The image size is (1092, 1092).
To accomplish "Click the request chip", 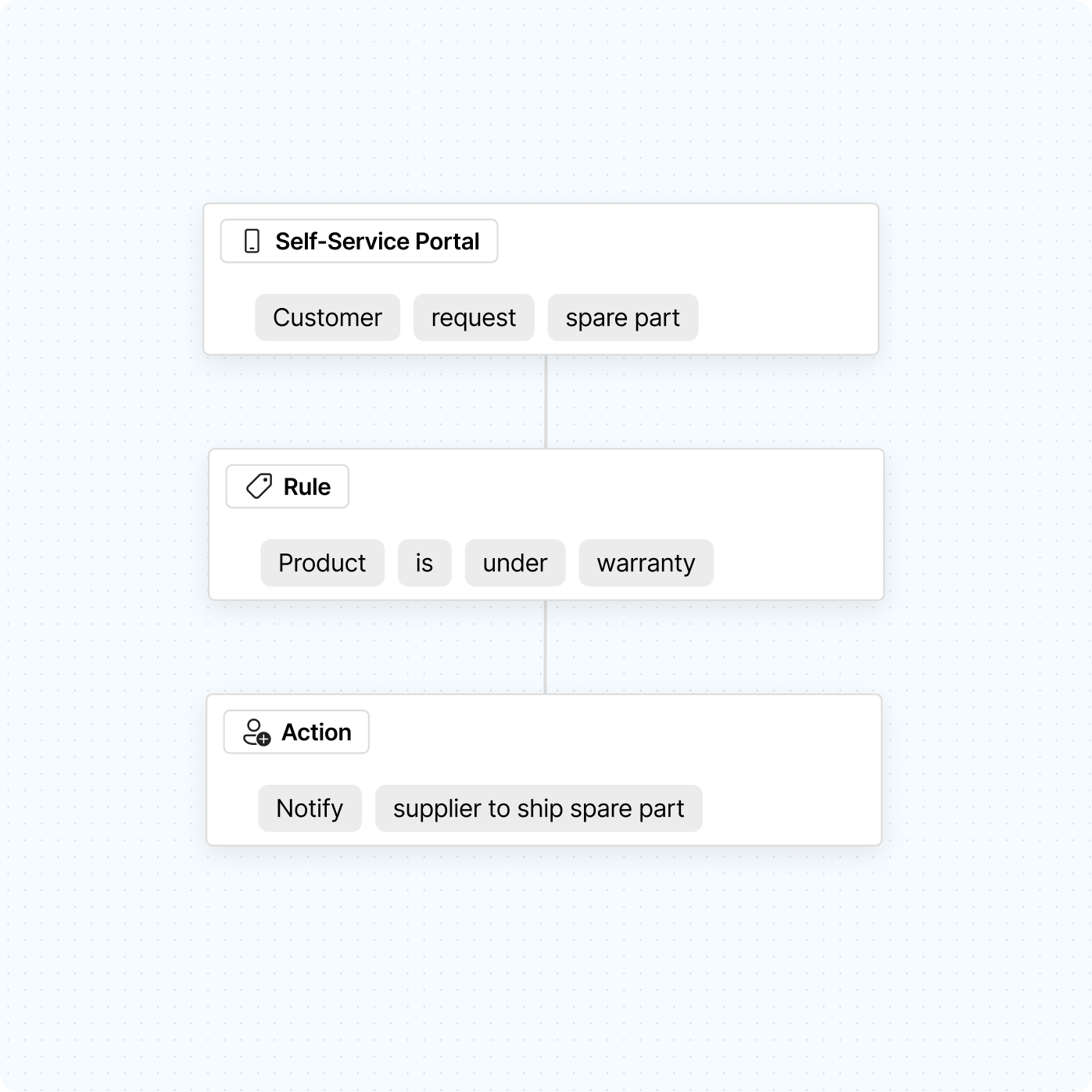I will (x=474, y=317).
